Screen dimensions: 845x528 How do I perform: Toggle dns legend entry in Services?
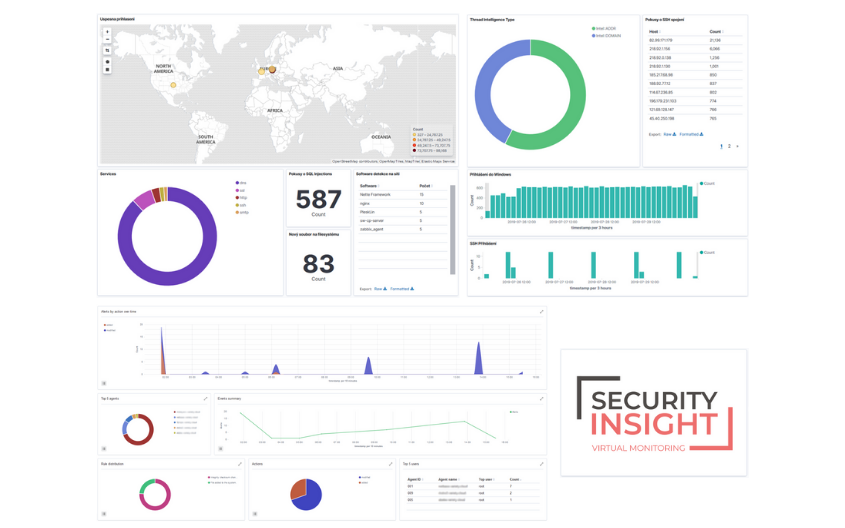pos(240,183)
